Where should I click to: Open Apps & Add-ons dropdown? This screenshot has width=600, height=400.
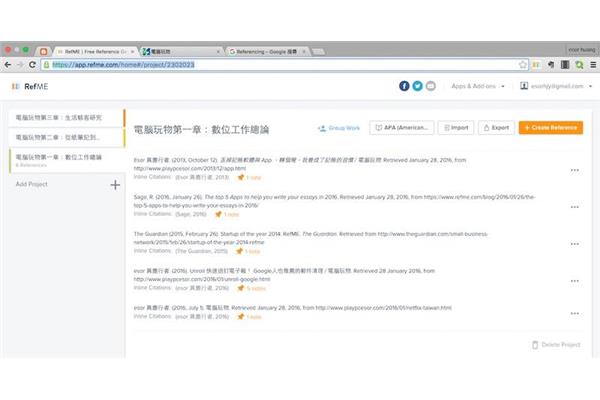(x=478, y=86)
